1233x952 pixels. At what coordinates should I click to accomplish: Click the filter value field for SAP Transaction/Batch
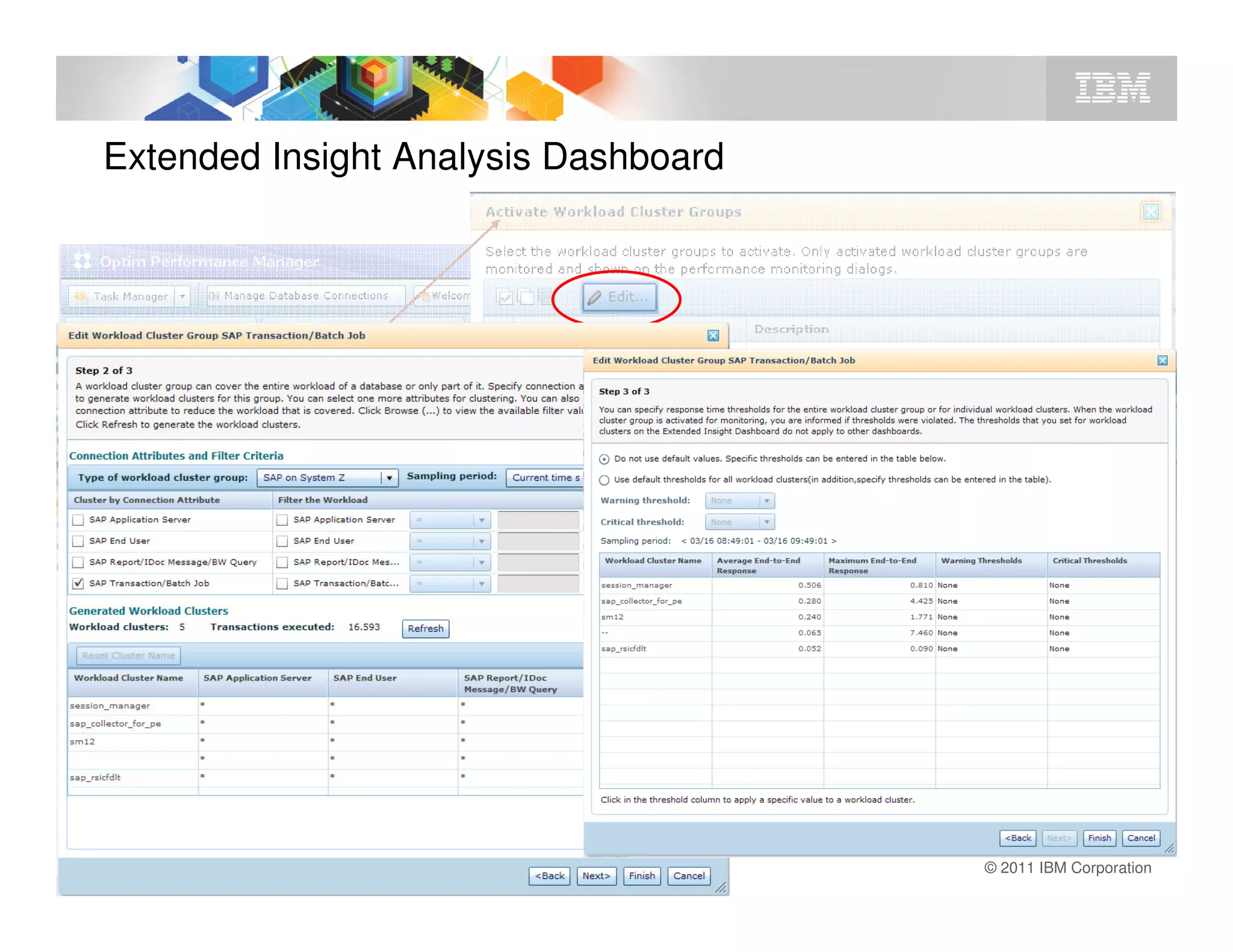tap(538, 584)
